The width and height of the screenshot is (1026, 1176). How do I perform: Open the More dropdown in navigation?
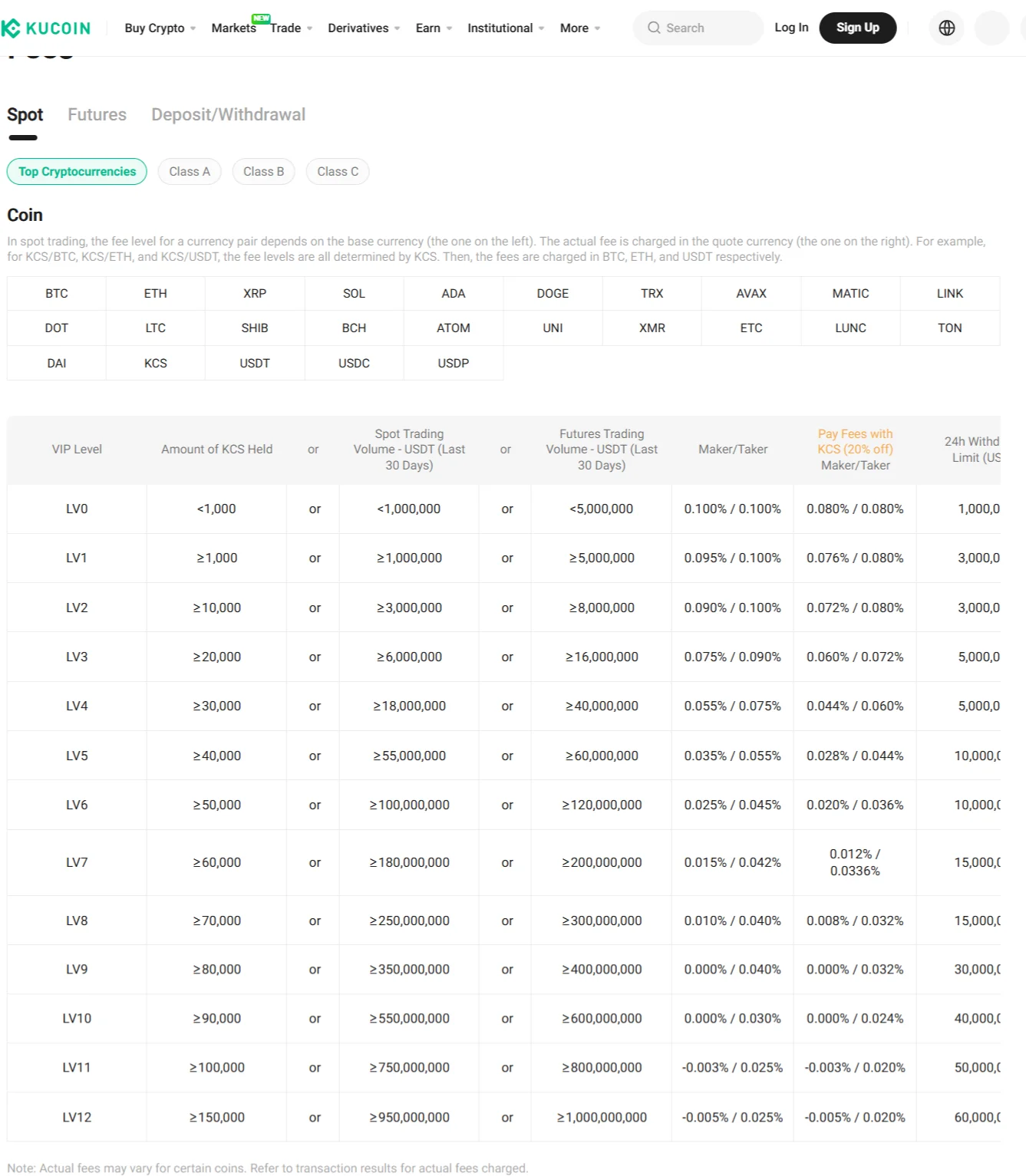pyautogui.click(x=574, y=28)
